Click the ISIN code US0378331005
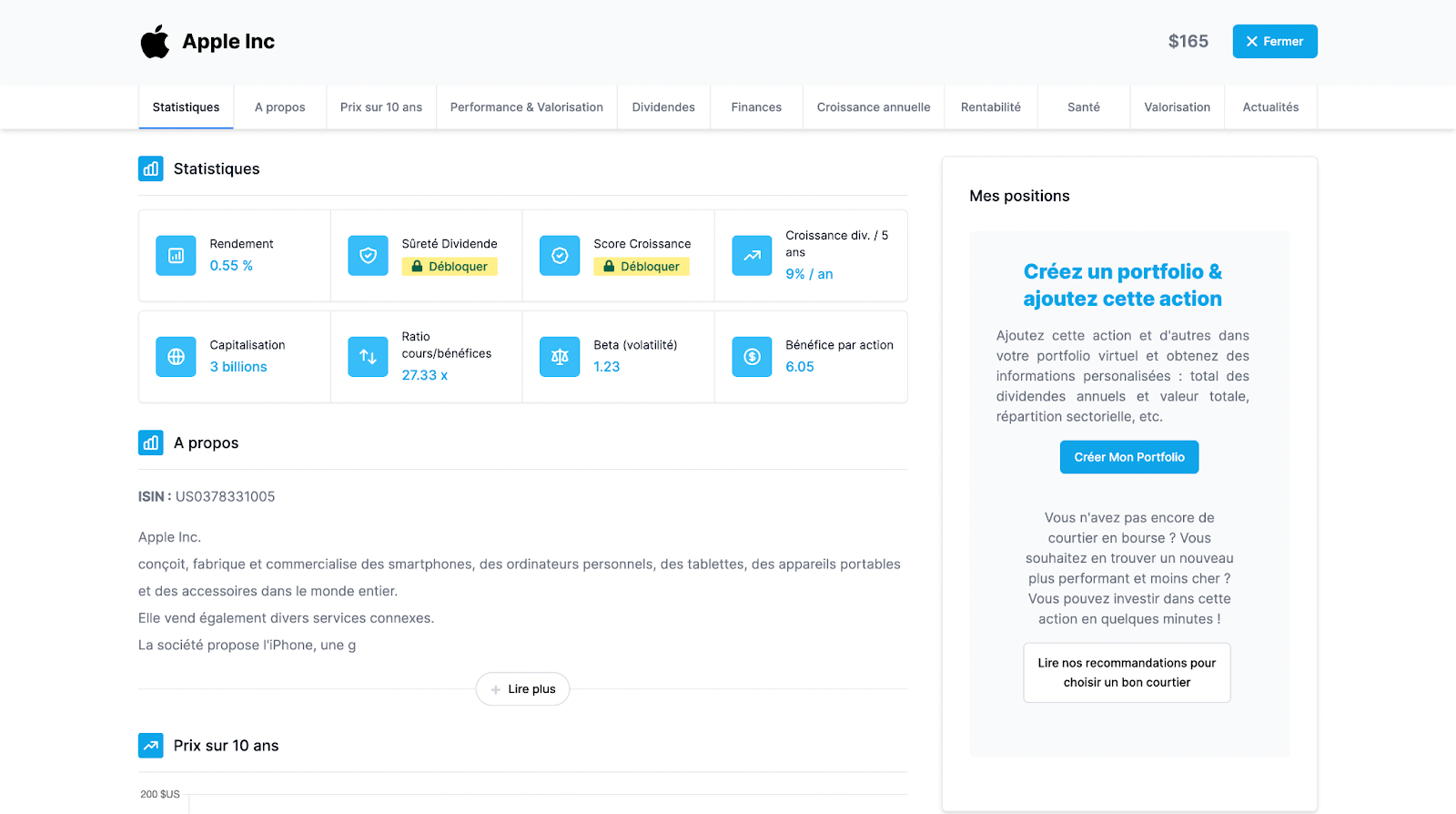 (x=225, y=496)
